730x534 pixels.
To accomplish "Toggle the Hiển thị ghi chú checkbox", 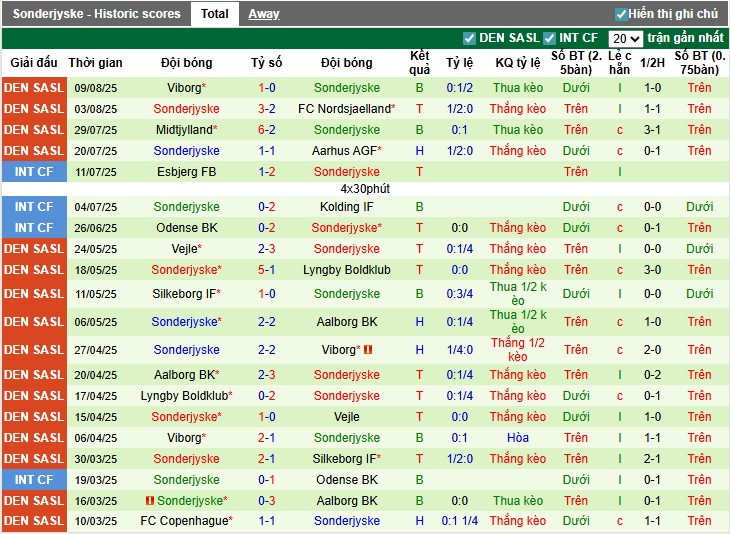I will coord(621,14).
